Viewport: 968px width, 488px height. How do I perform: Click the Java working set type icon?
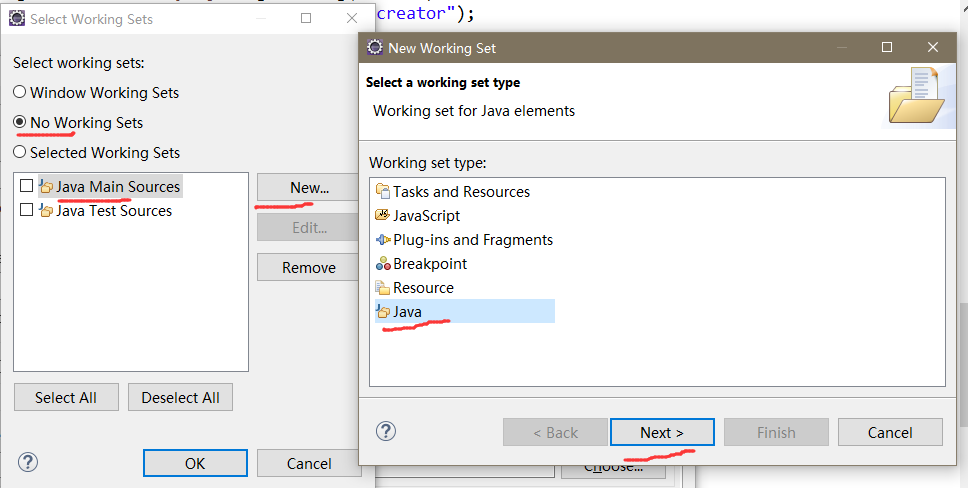(x=383, y=311)
